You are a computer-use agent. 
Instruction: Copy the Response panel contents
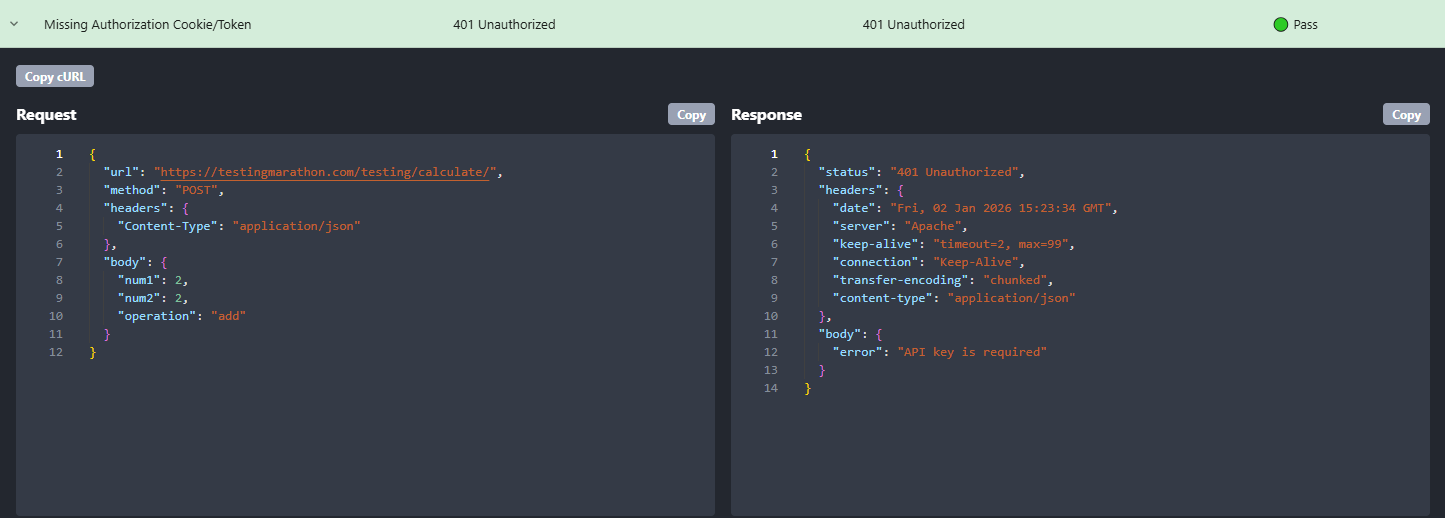[x=1405, y=115]
